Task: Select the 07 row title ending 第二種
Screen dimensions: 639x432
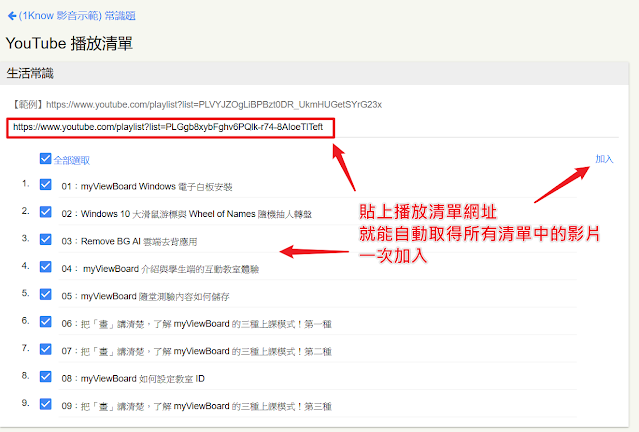Action: pyautogui.click(x=196, y=351)
